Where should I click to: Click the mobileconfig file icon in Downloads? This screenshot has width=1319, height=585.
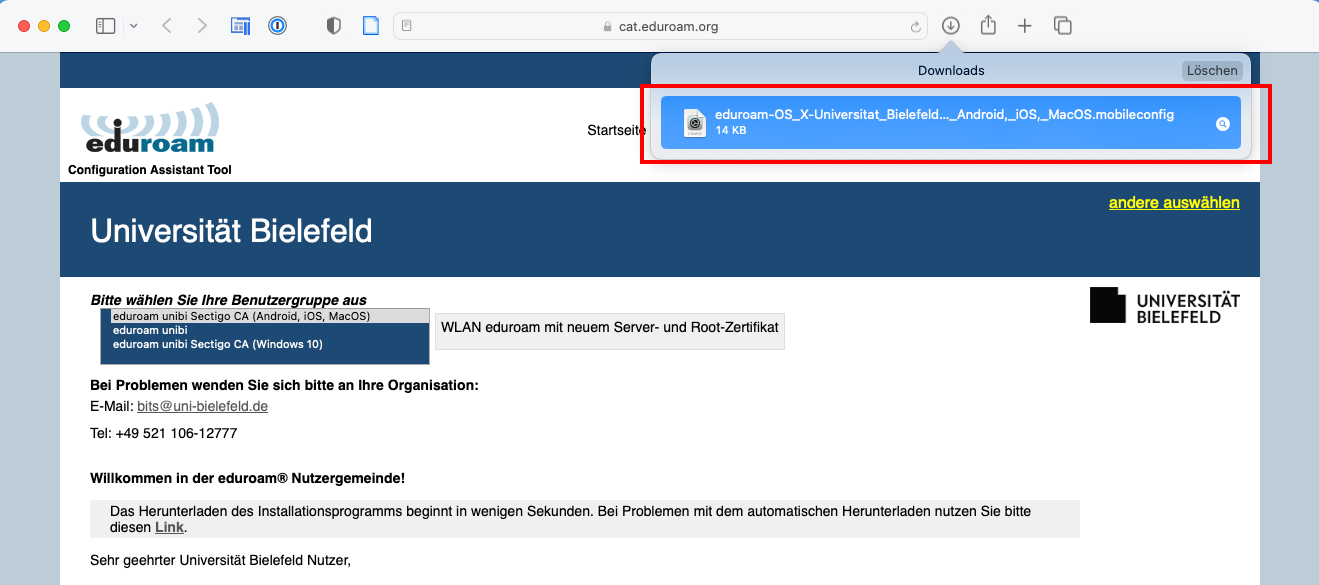[x=695, y=123]
